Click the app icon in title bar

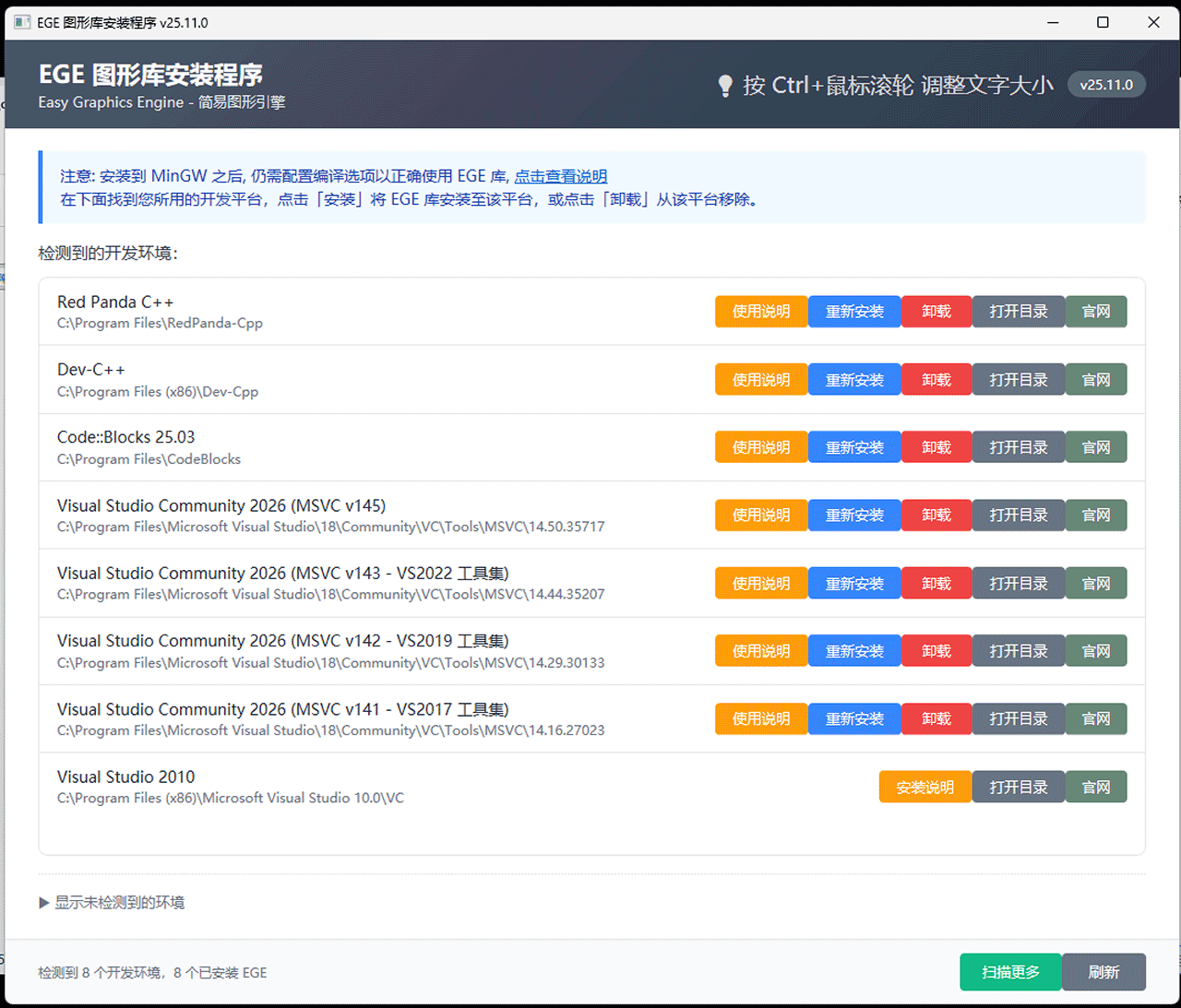tap(22, 22)
